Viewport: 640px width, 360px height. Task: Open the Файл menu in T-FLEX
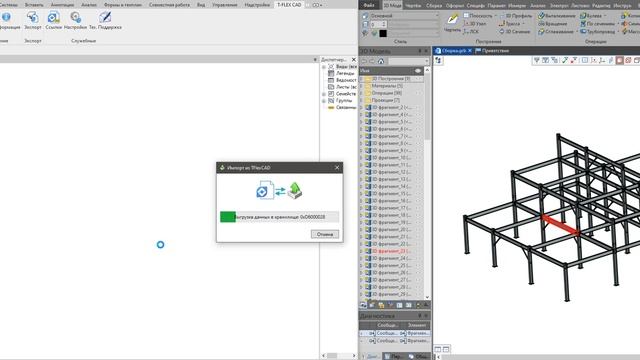[x=369, y=5]
